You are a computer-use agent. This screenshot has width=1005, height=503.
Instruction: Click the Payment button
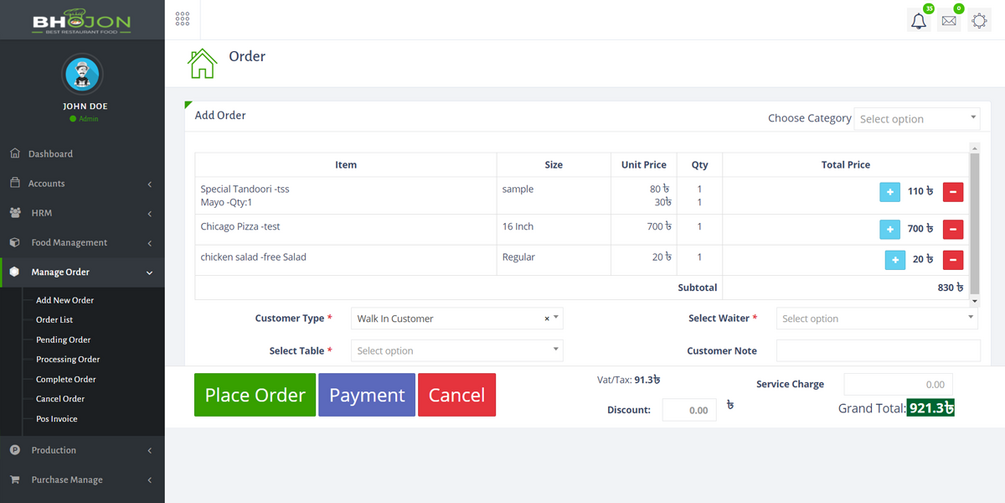click(367, 395)
